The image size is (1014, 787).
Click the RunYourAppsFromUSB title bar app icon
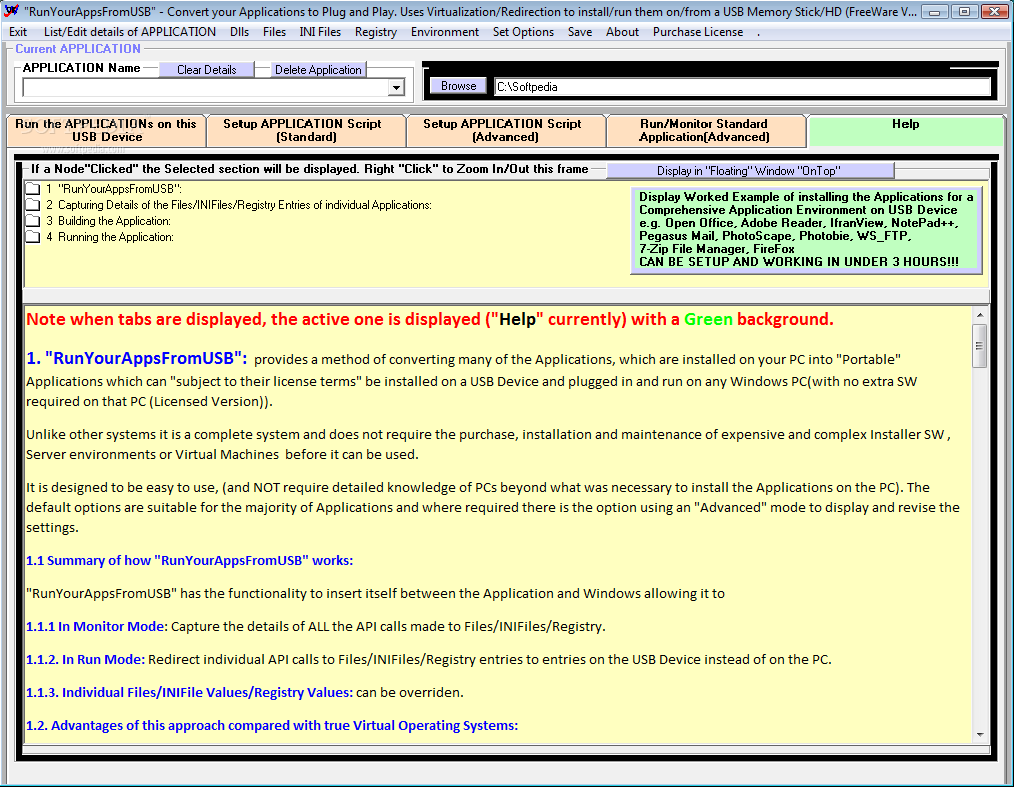(12, 11)
